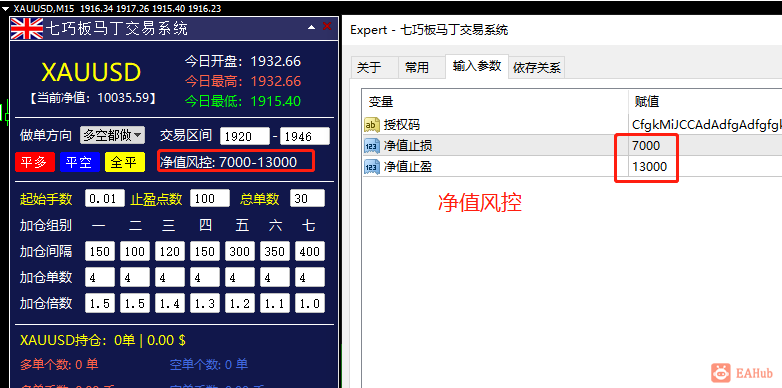
Task: Open the 做单方向 dropdown showing 多空都做
Action: click(x=112, y=135)
